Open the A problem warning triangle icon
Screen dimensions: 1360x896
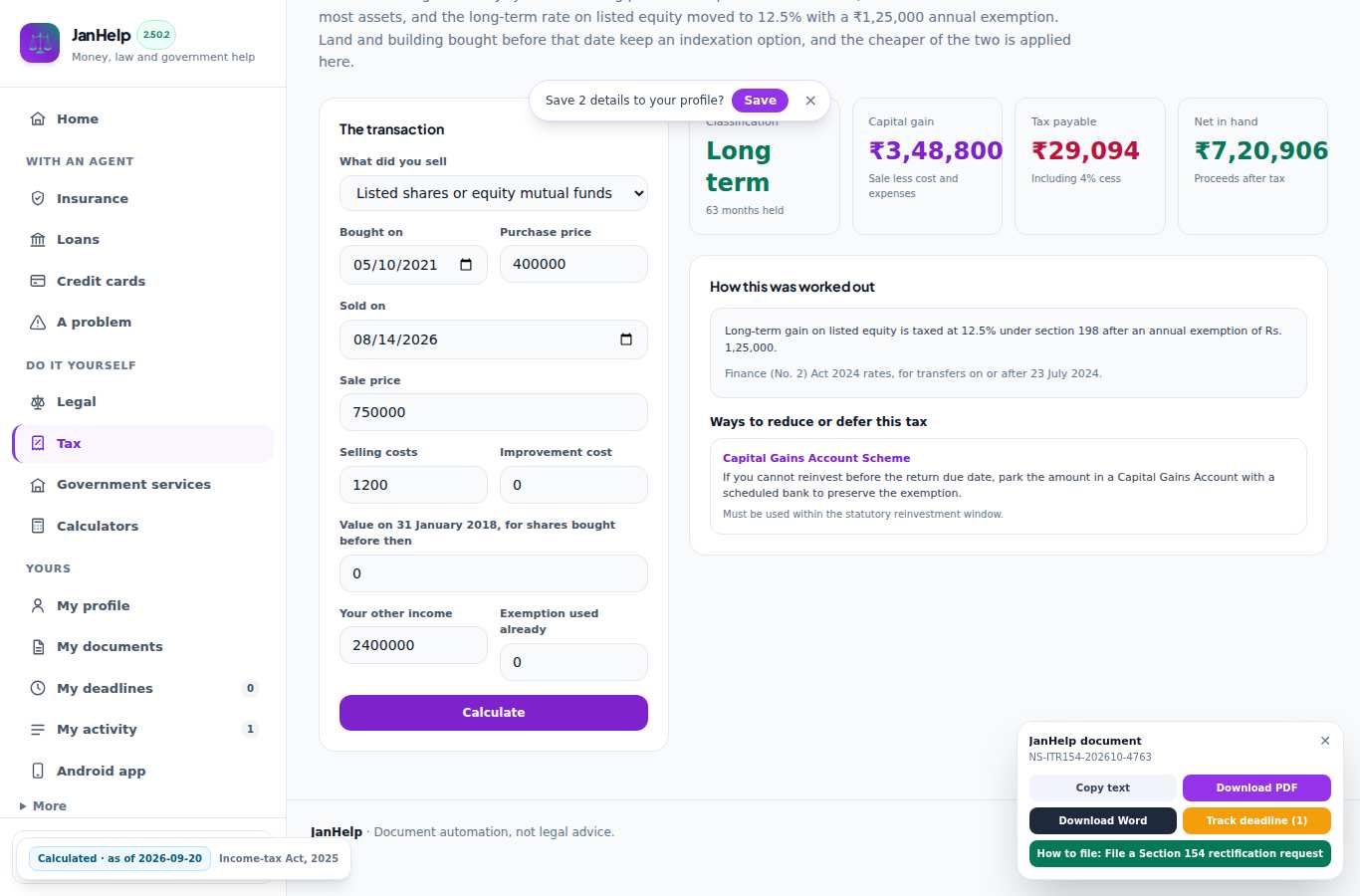click(x=38, y=322)
